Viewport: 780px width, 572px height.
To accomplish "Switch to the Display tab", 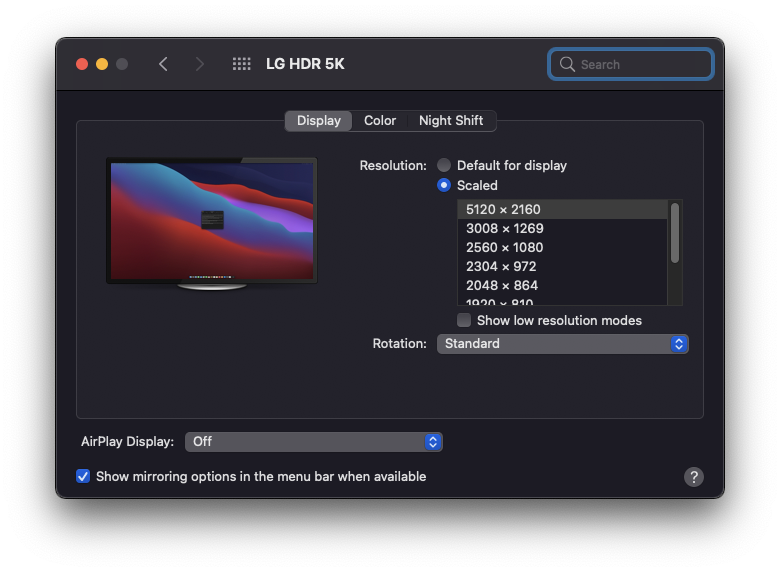I will 318,121.
